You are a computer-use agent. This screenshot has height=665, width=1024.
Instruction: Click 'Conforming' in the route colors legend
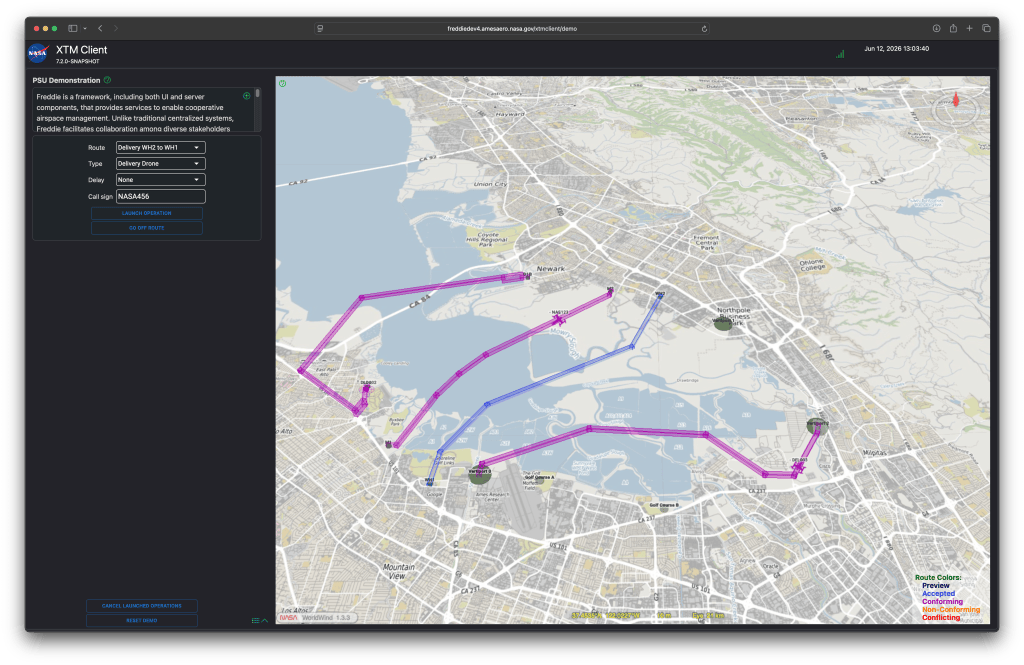click(x=942, y=602)
